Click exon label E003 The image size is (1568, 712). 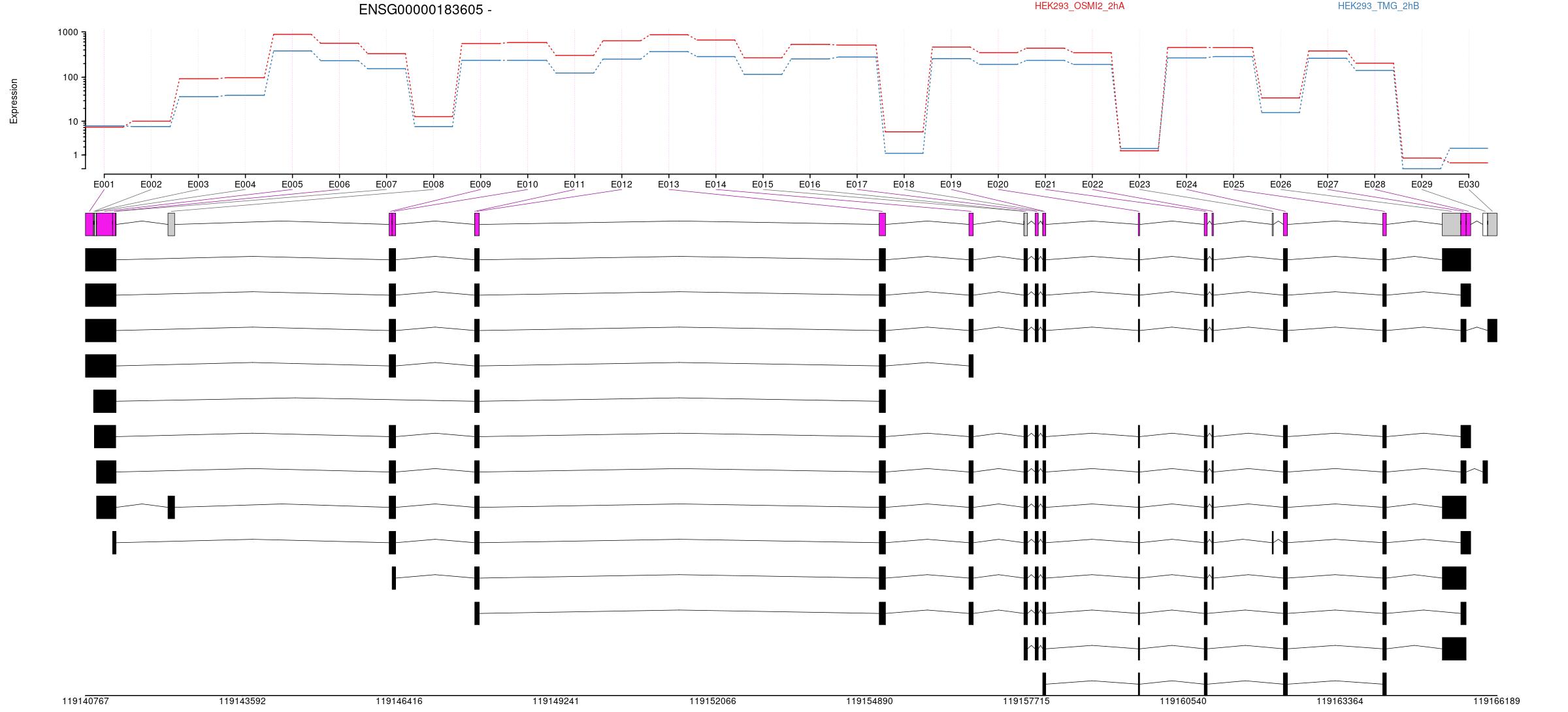pyautogui.click(x=198, y=184)
